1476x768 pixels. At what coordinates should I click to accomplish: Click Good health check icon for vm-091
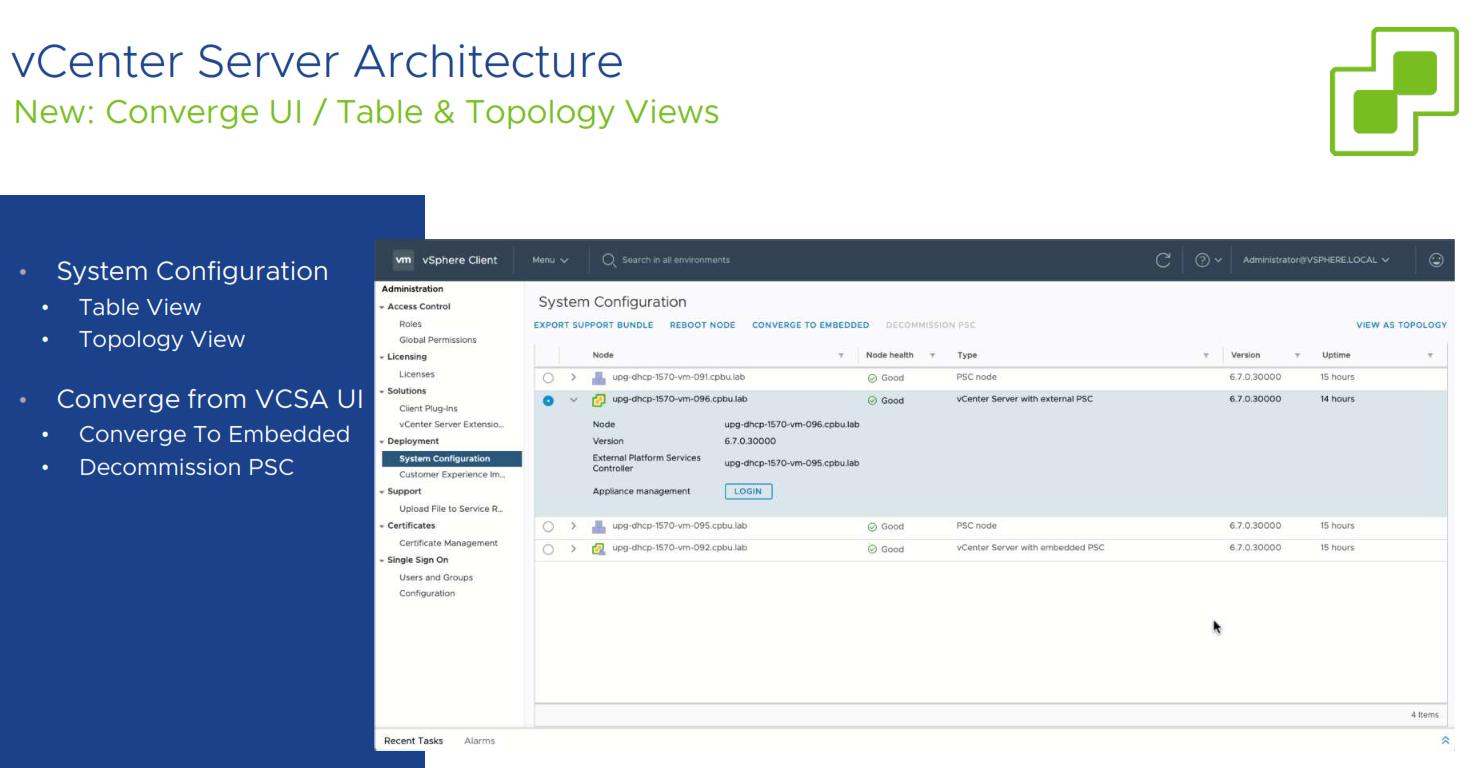872,378
